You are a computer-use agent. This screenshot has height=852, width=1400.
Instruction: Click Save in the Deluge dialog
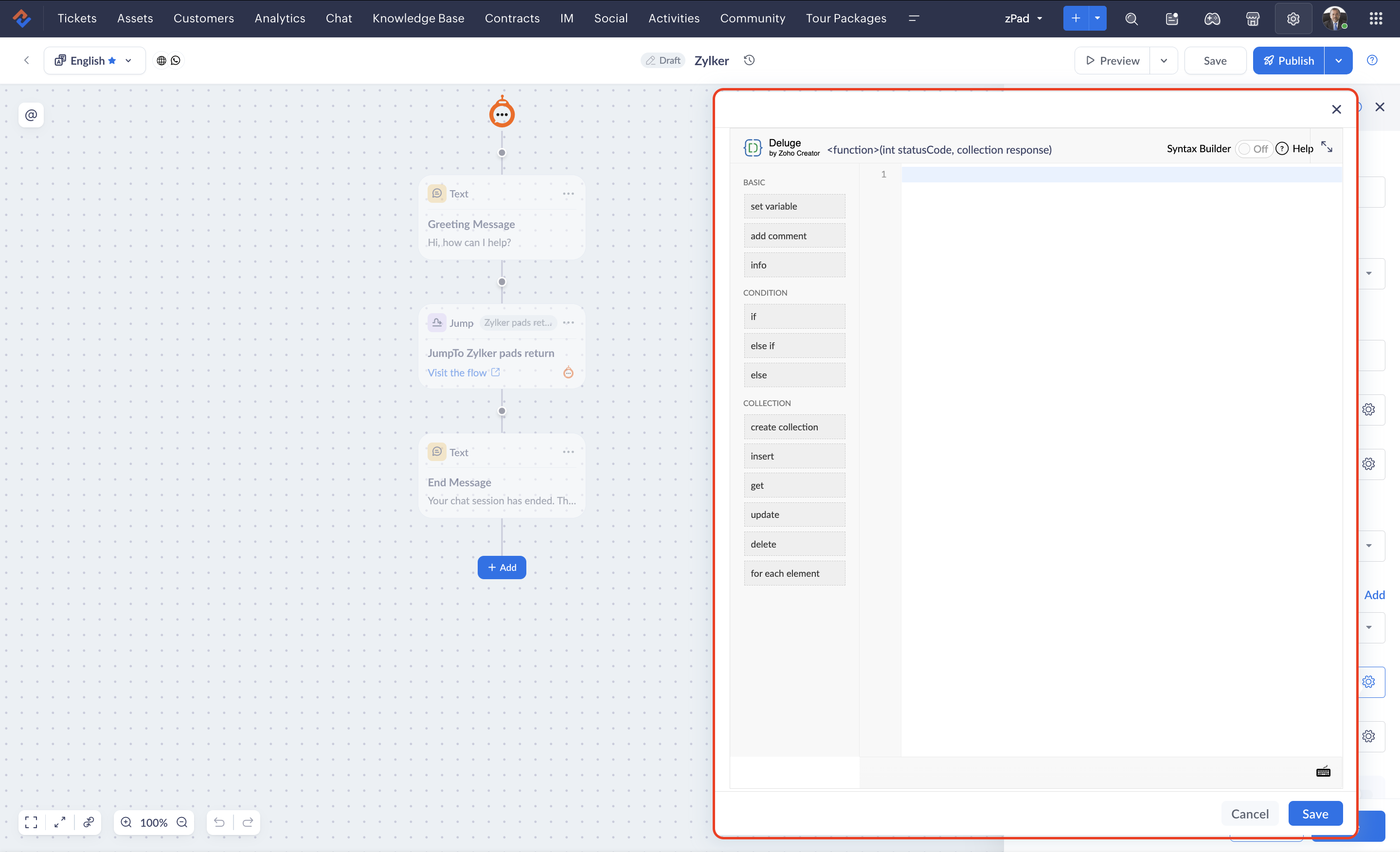[x=1315, y=814]
